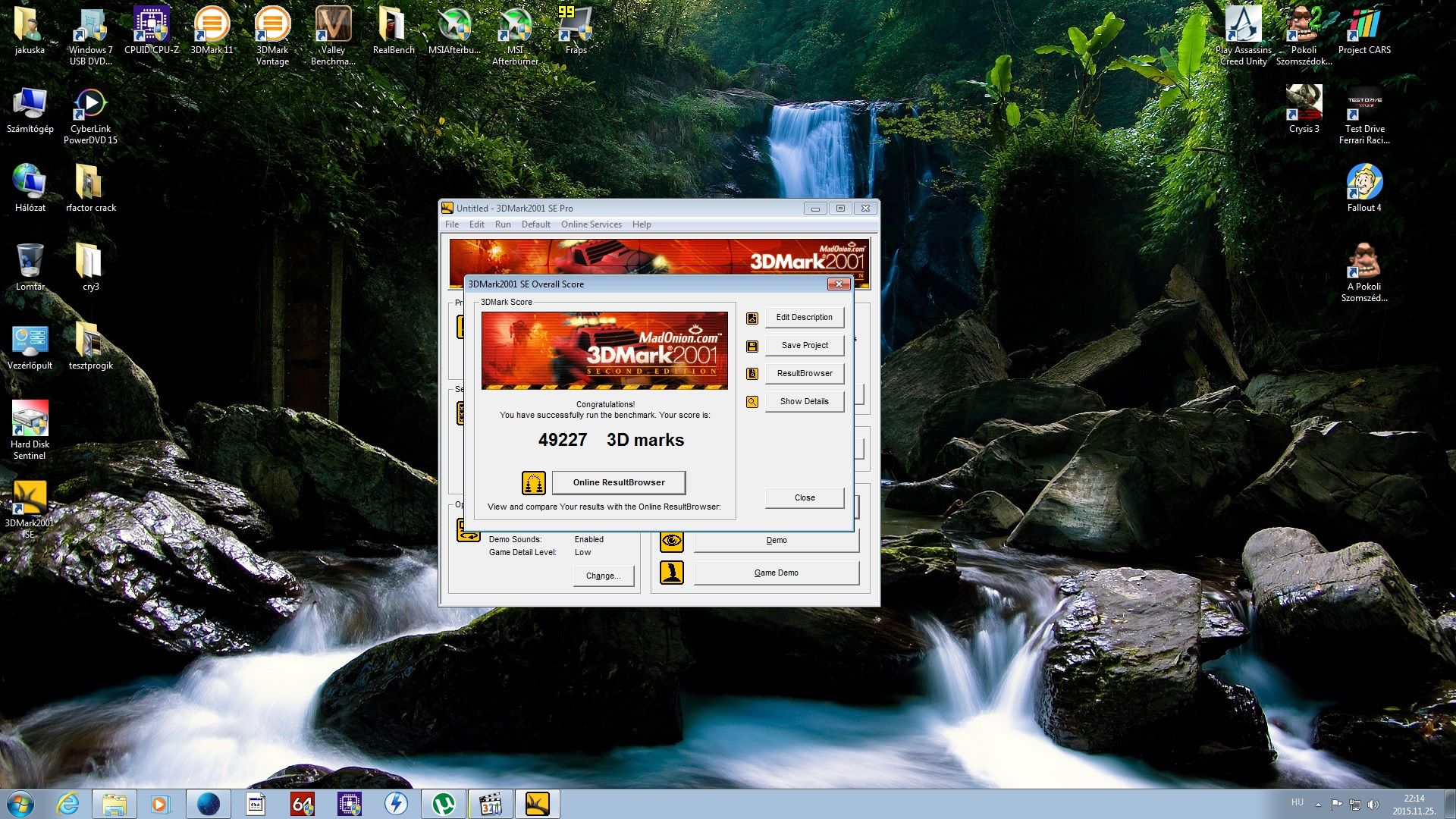The height and width of the screenshot is (819, 1456).
Task: Open MSIAfterburner desktop shortcut
Action: (x=454, y=32)
